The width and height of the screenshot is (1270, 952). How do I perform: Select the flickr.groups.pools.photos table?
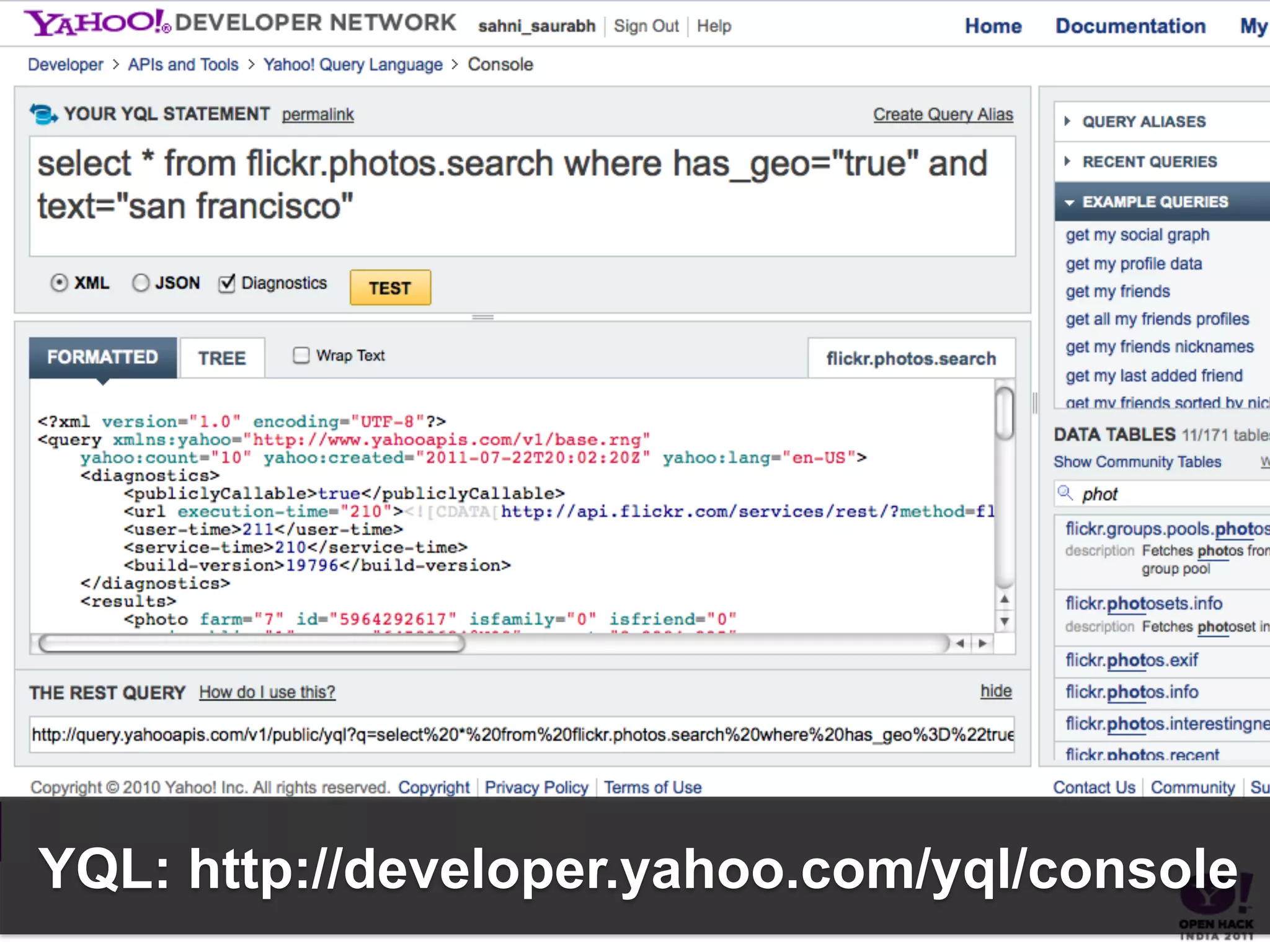(x=1167, y=529)
